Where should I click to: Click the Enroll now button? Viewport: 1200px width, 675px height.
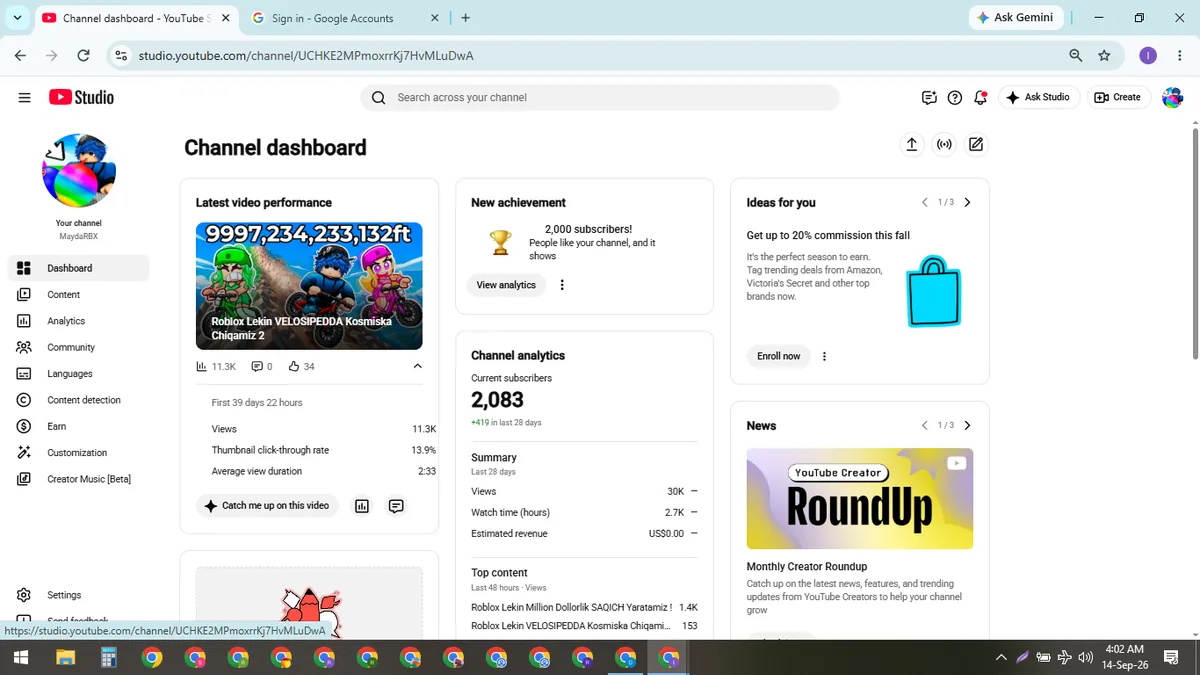pyautogui.click(x=778, y=356)
